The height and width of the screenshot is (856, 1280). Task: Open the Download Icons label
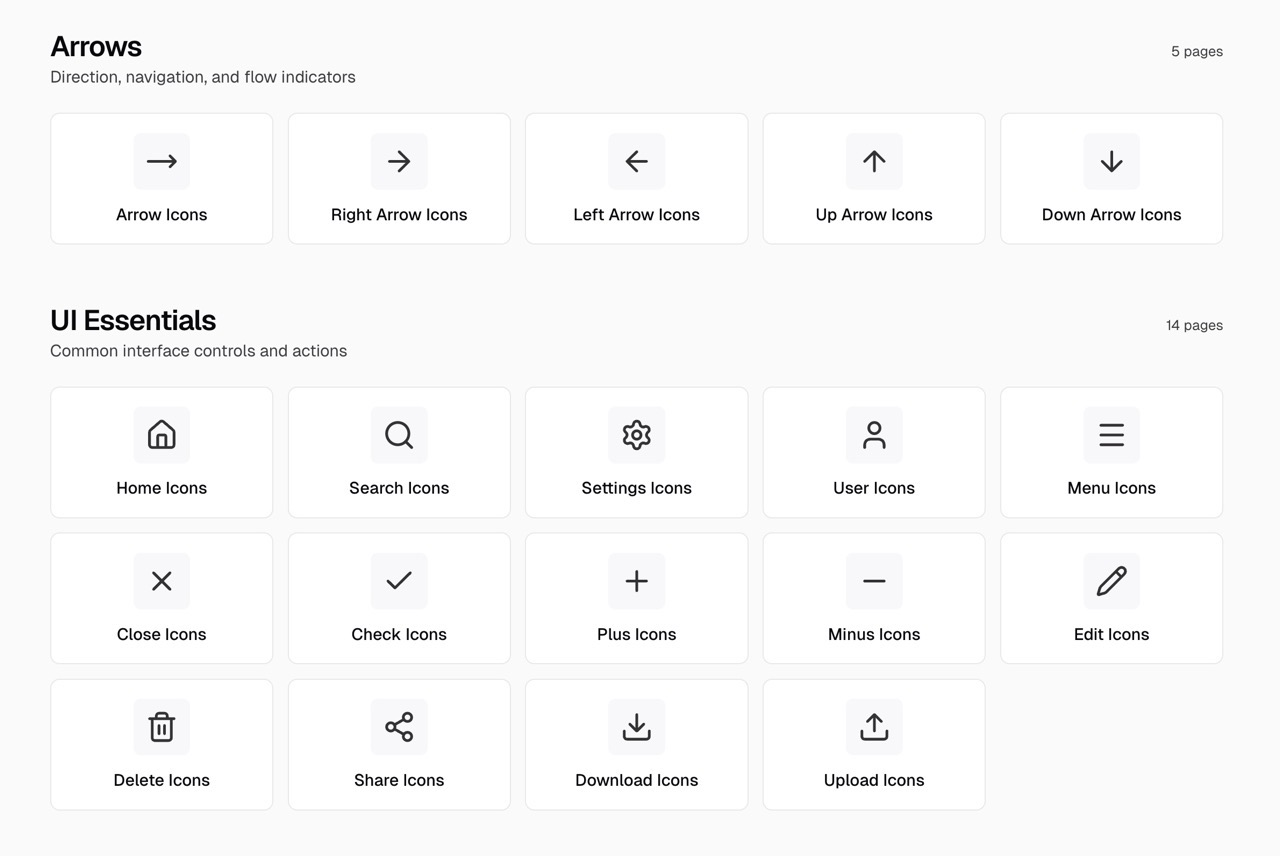636,780
